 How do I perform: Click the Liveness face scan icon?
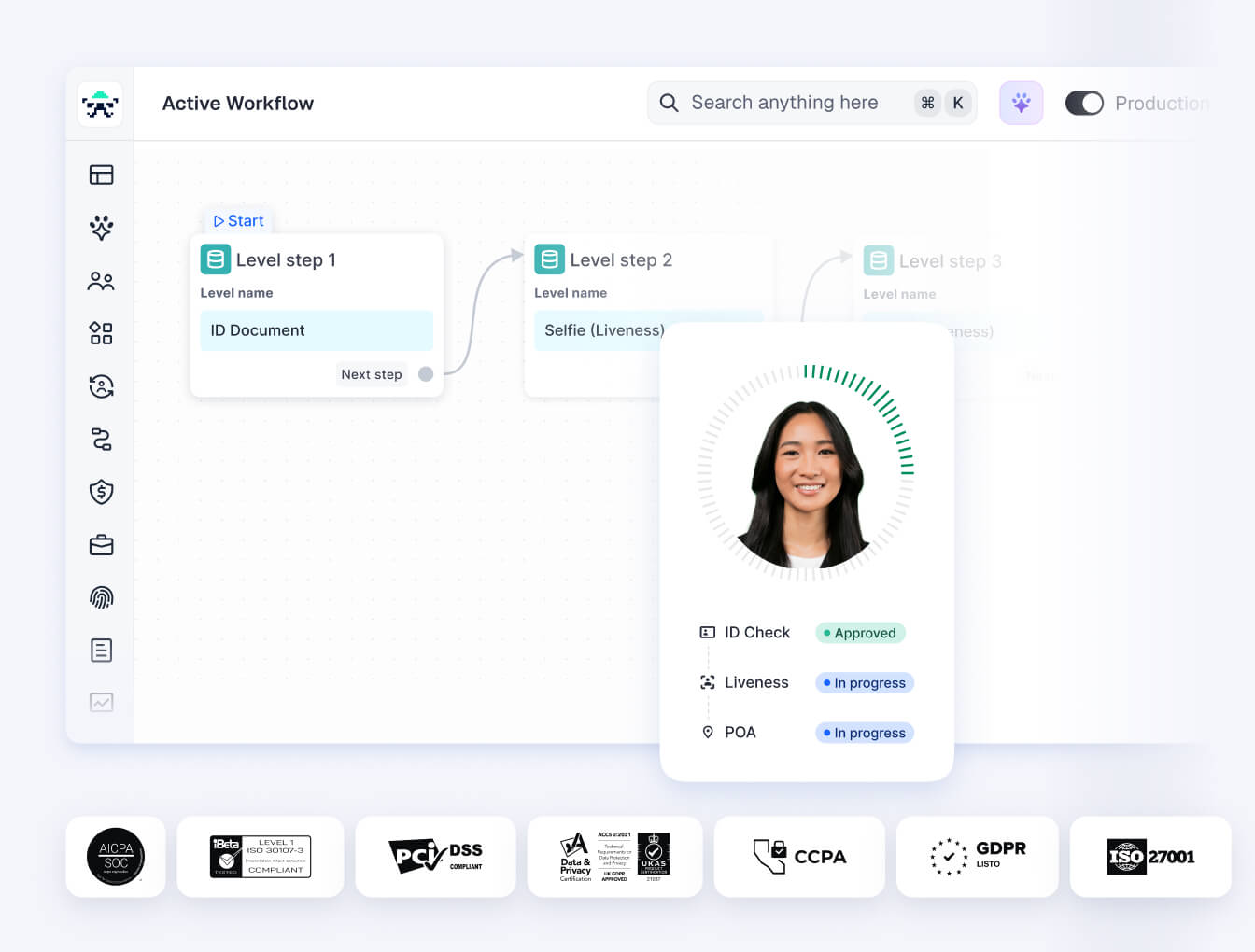708,682
